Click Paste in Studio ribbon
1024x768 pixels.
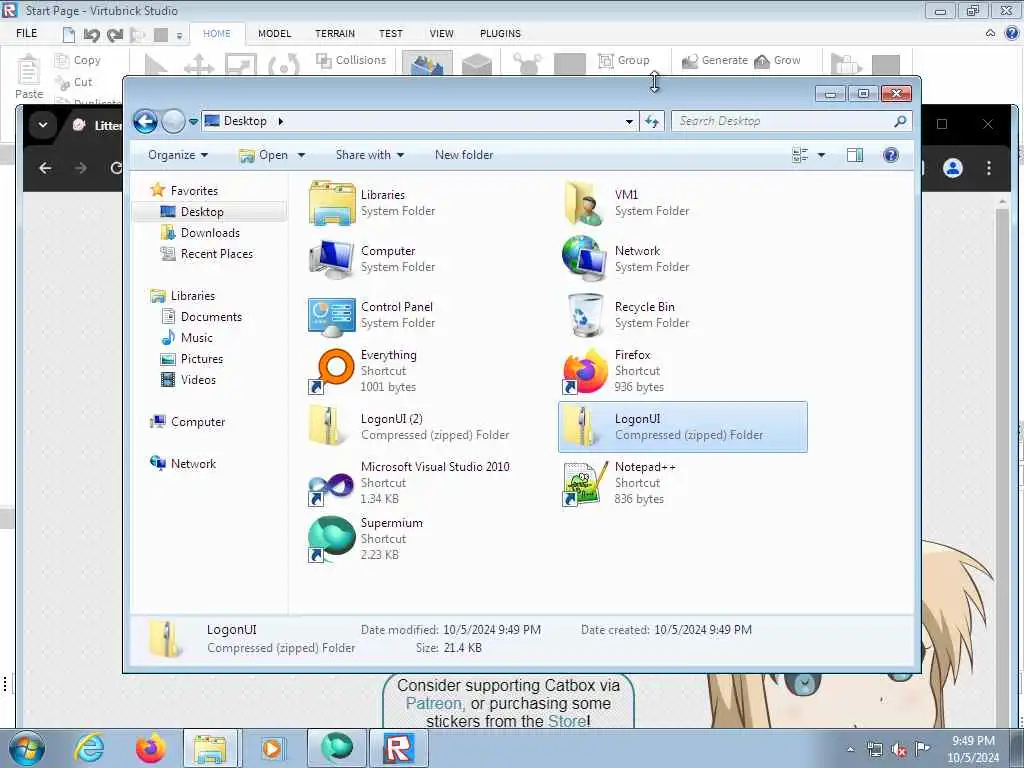coord(29,77)
